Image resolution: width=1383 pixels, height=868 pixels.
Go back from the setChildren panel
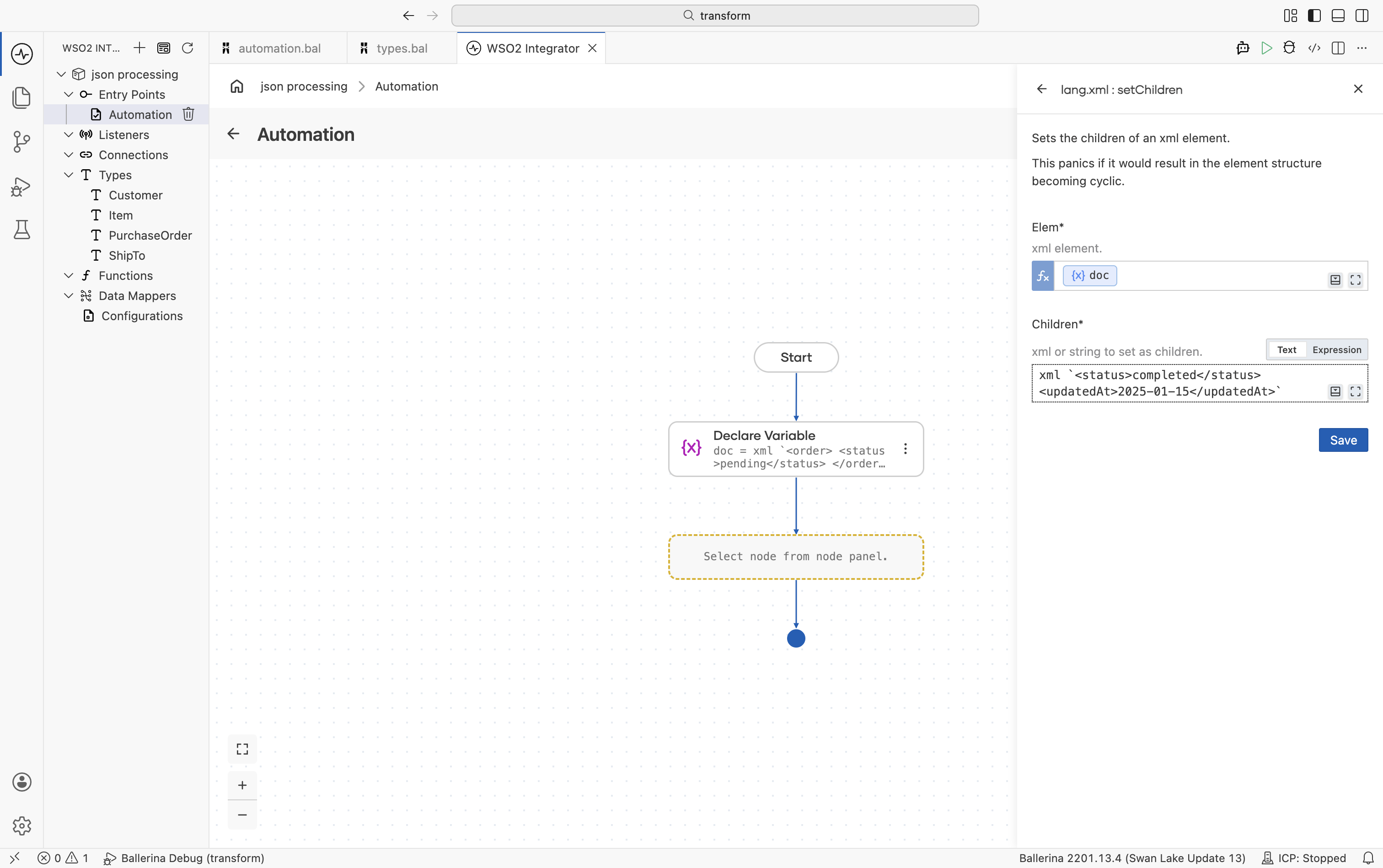tap(1041, 89)
